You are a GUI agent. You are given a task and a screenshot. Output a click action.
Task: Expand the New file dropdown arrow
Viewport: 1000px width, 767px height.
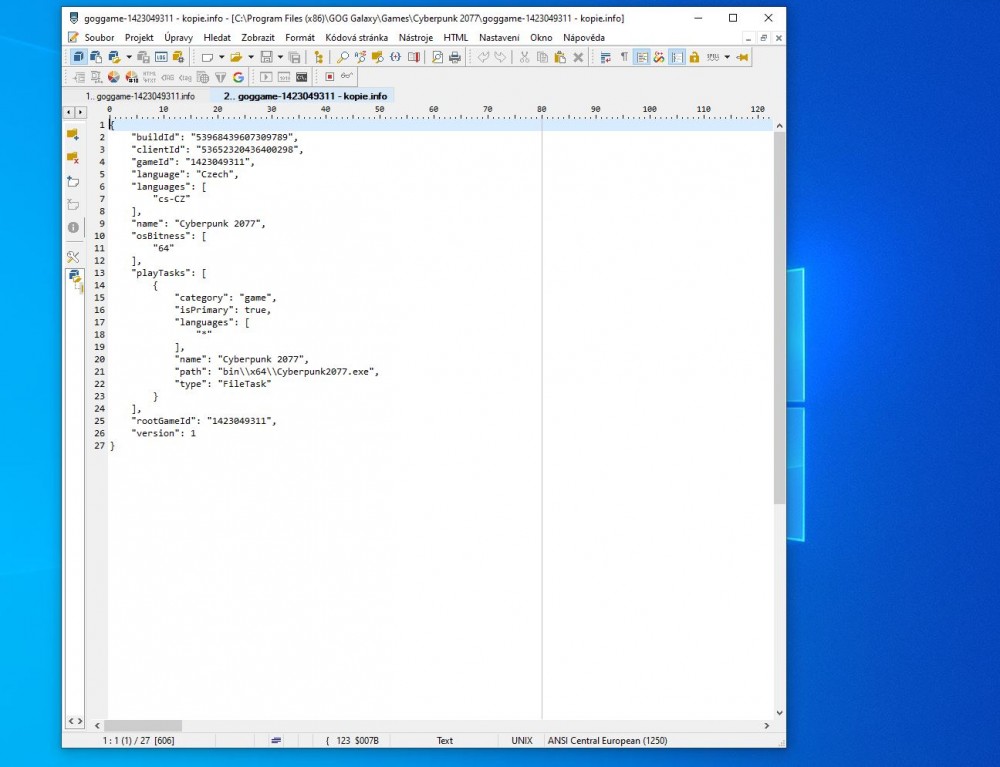point(221,57)
